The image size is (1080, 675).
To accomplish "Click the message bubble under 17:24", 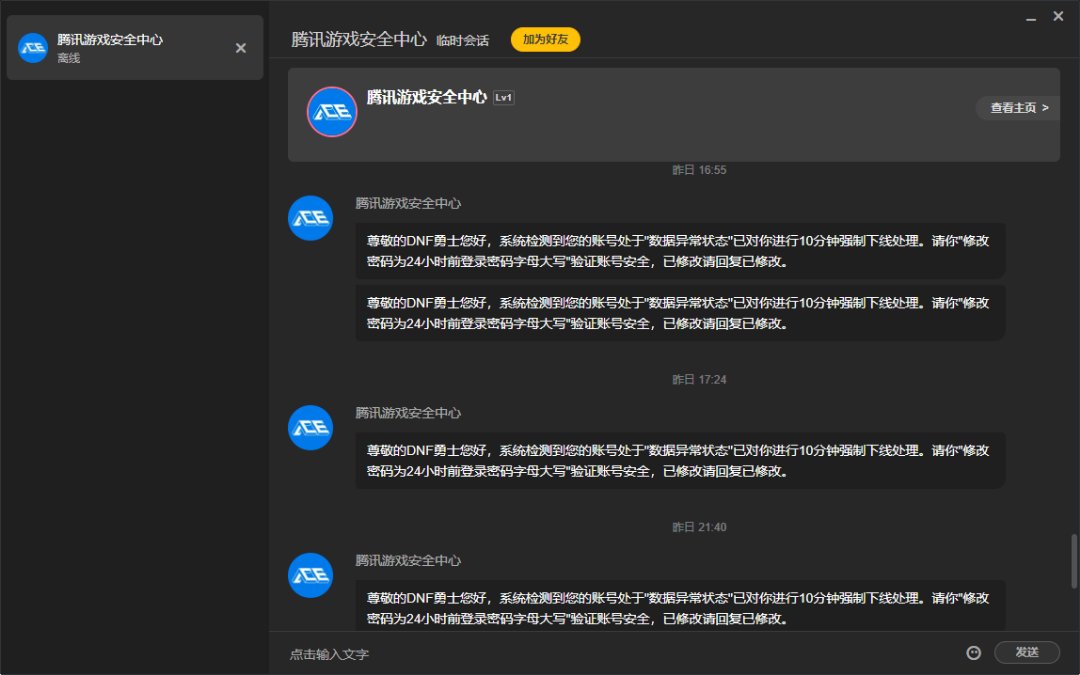I will [680, 460].
